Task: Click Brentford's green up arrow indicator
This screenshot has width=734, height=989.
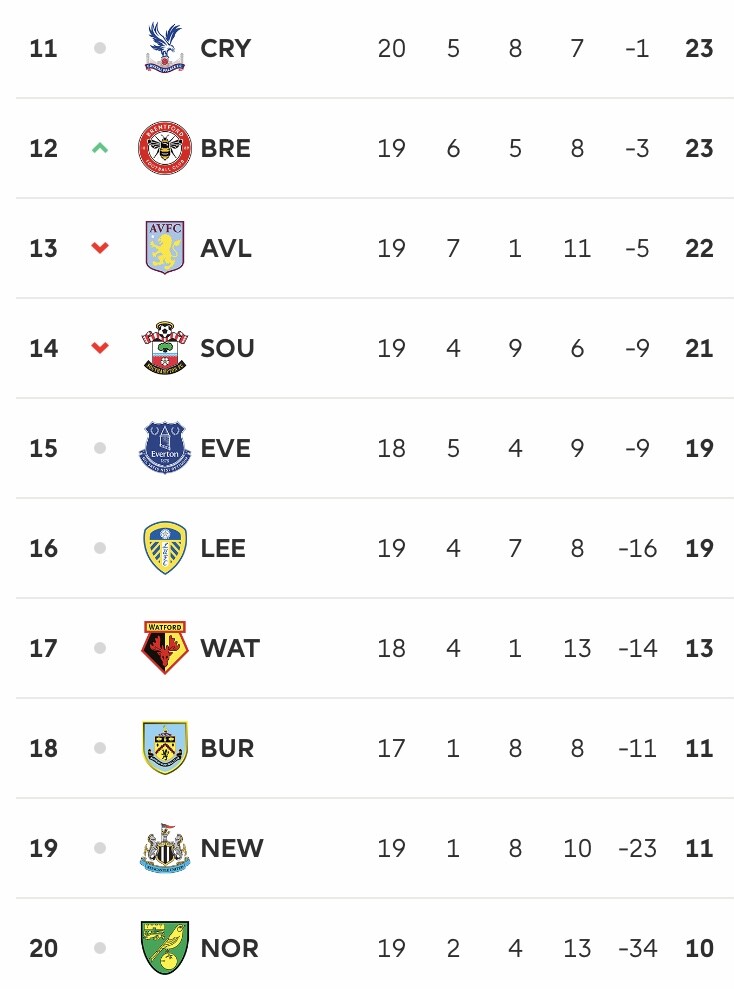Action: click(100, 148)
